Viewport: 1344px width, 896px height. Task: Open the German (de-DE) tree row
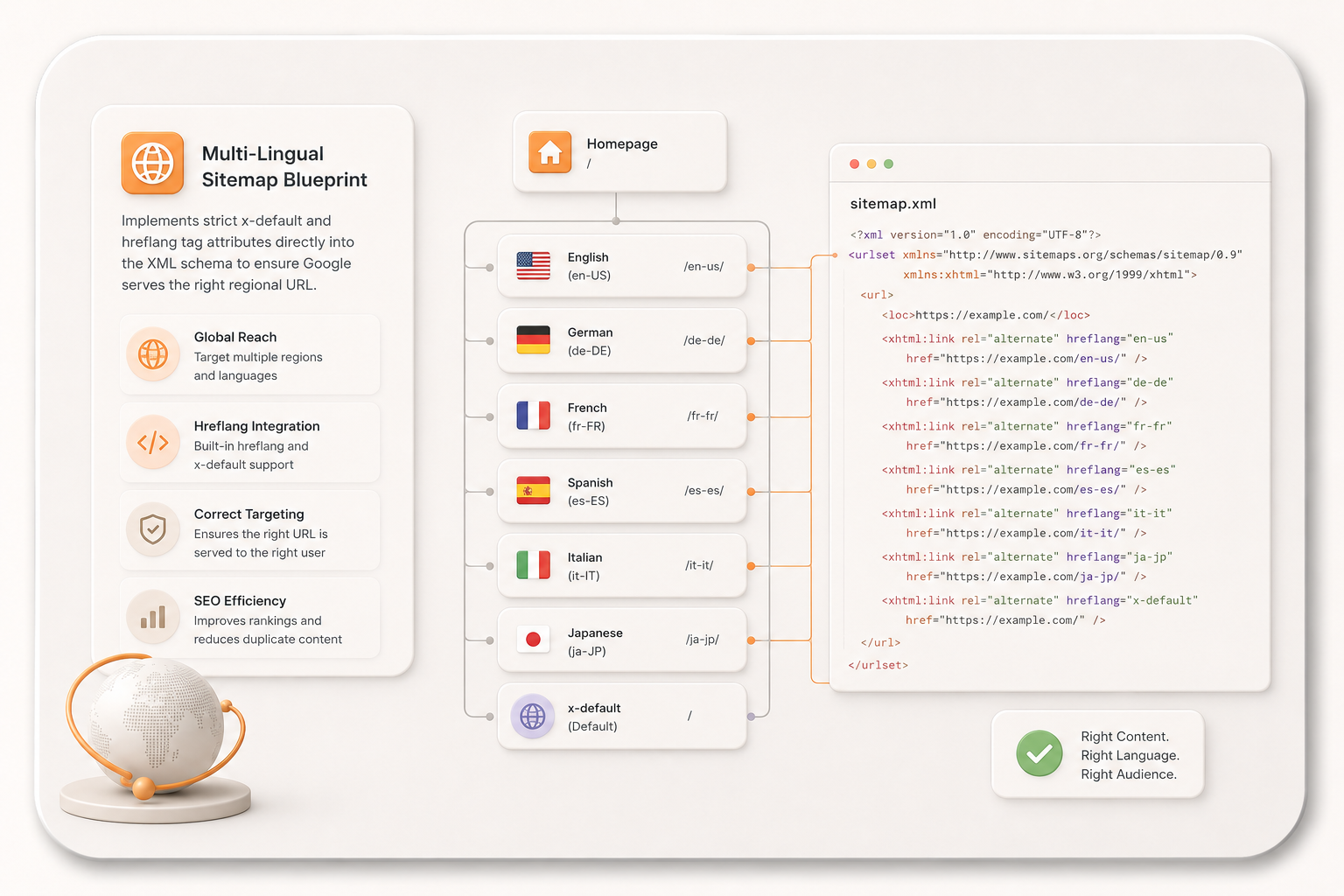[622, 340]
